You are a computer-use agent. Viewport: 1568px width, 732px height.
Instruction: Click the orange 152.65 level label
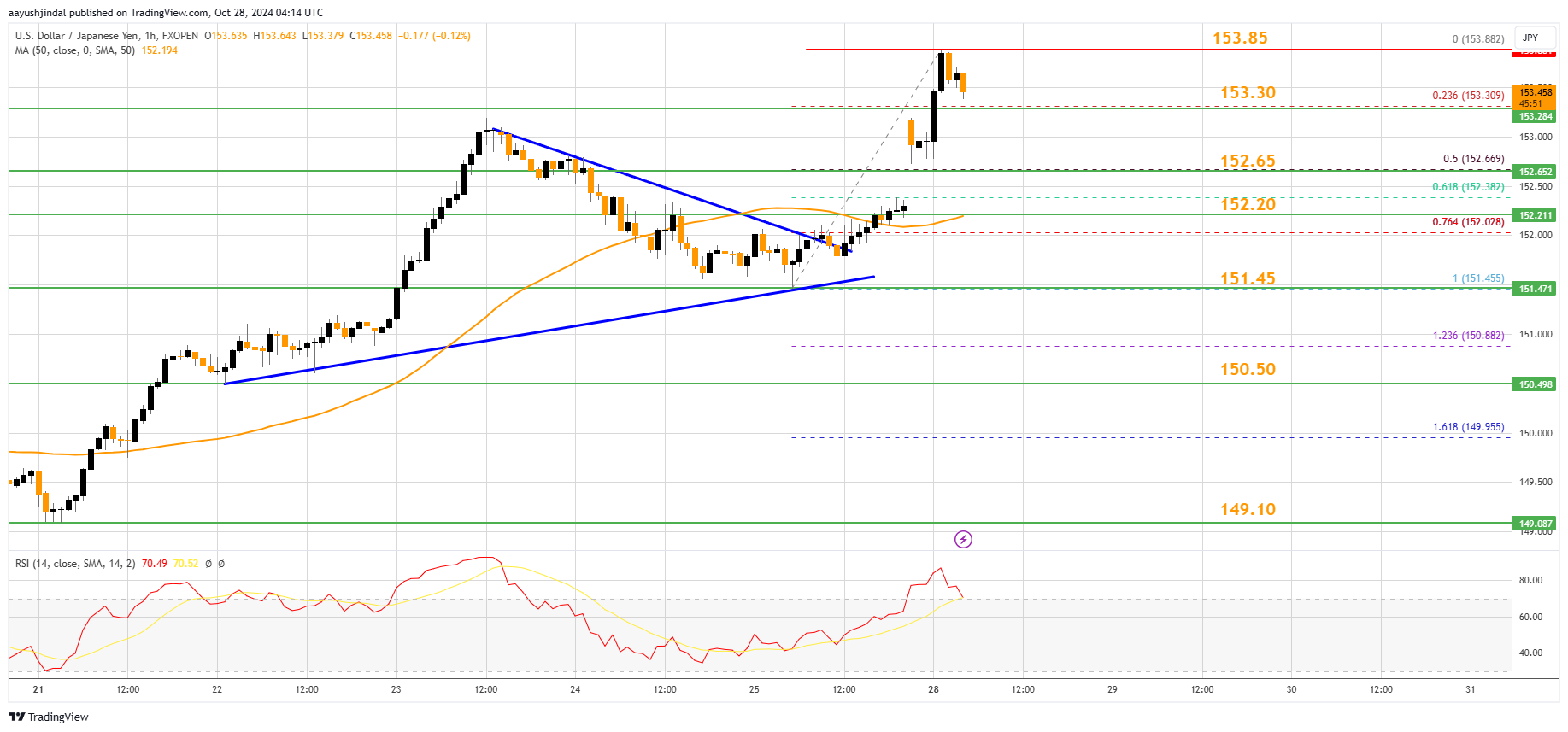click(1248, 161)
